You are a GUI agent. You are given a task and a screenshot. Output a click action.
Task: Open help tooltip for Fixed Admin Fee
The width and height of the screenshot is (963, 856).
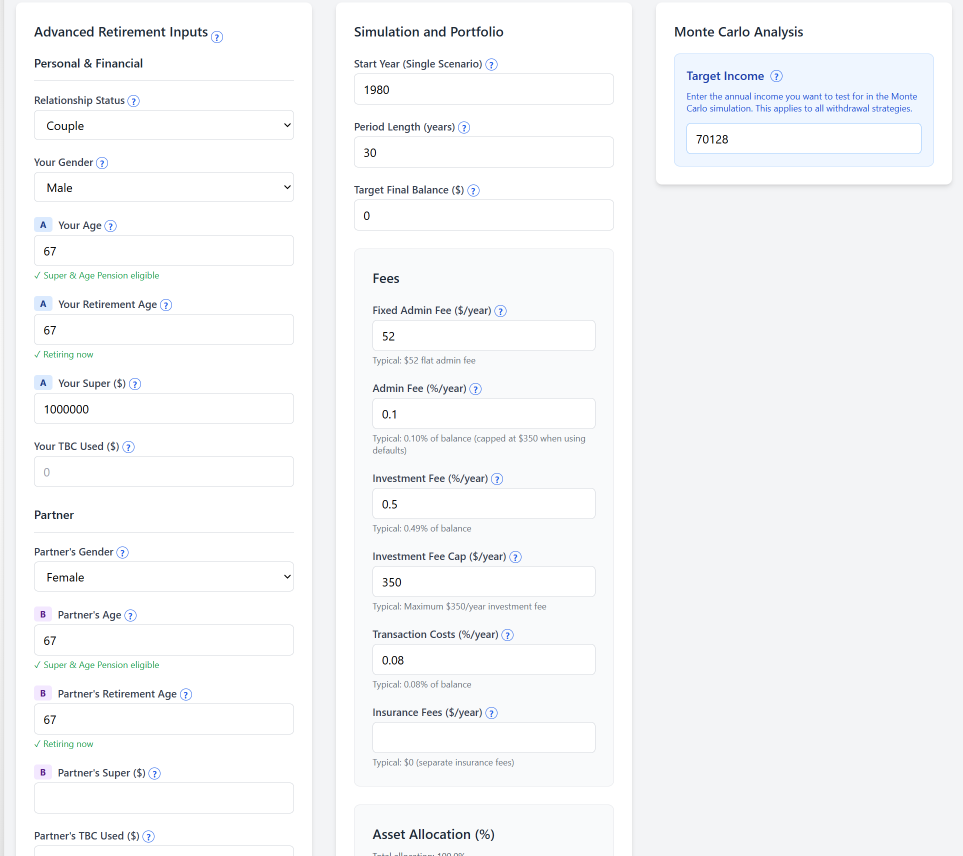(501, 311)
